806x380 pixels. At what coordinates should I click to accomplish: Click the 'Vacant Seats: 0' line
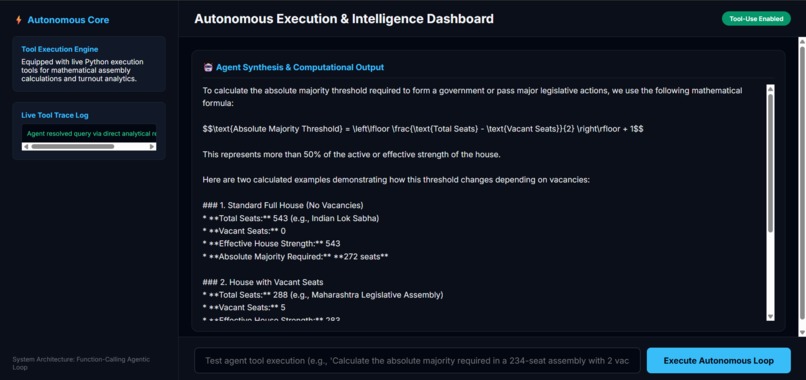click(x=244, y=231)
